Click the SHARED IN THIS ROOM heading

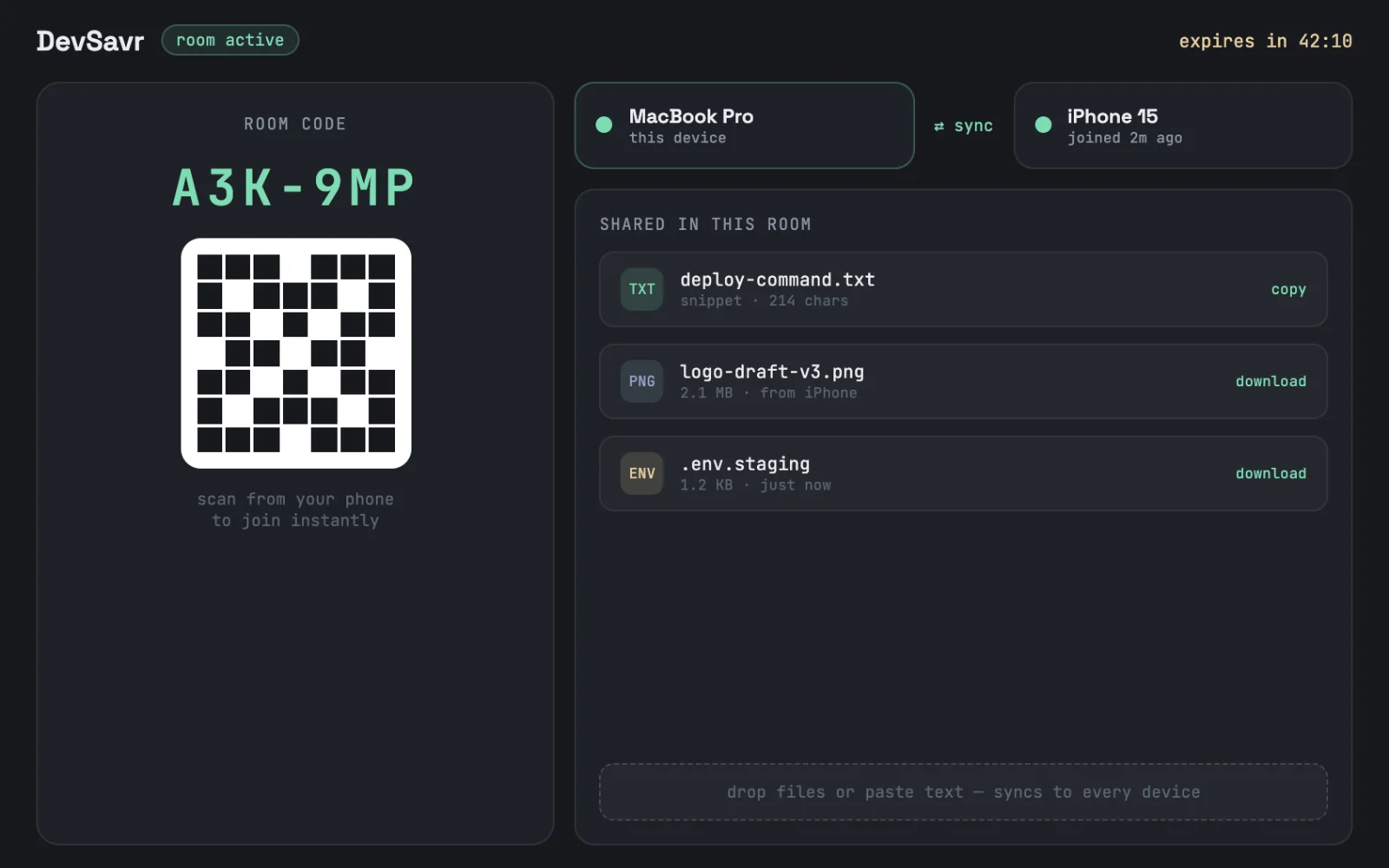point(706,224)
